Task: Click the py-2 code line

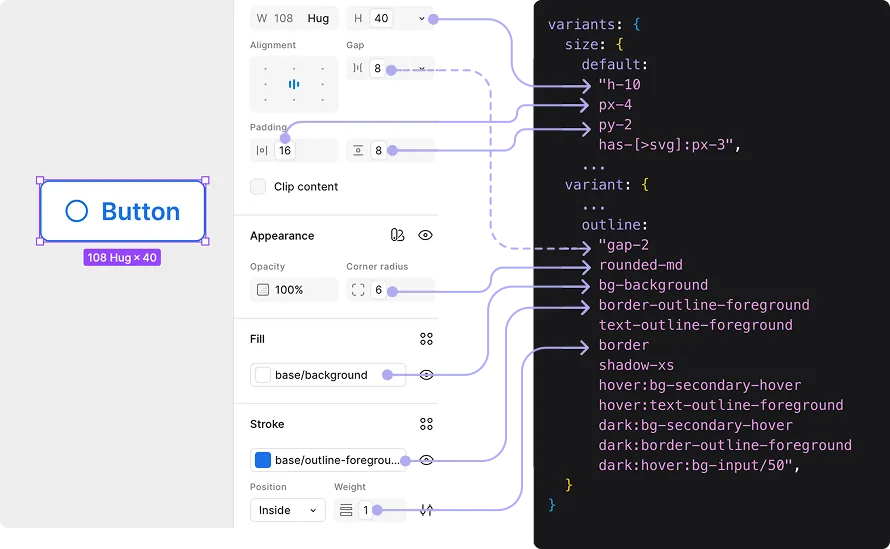Action: point(615,125)
